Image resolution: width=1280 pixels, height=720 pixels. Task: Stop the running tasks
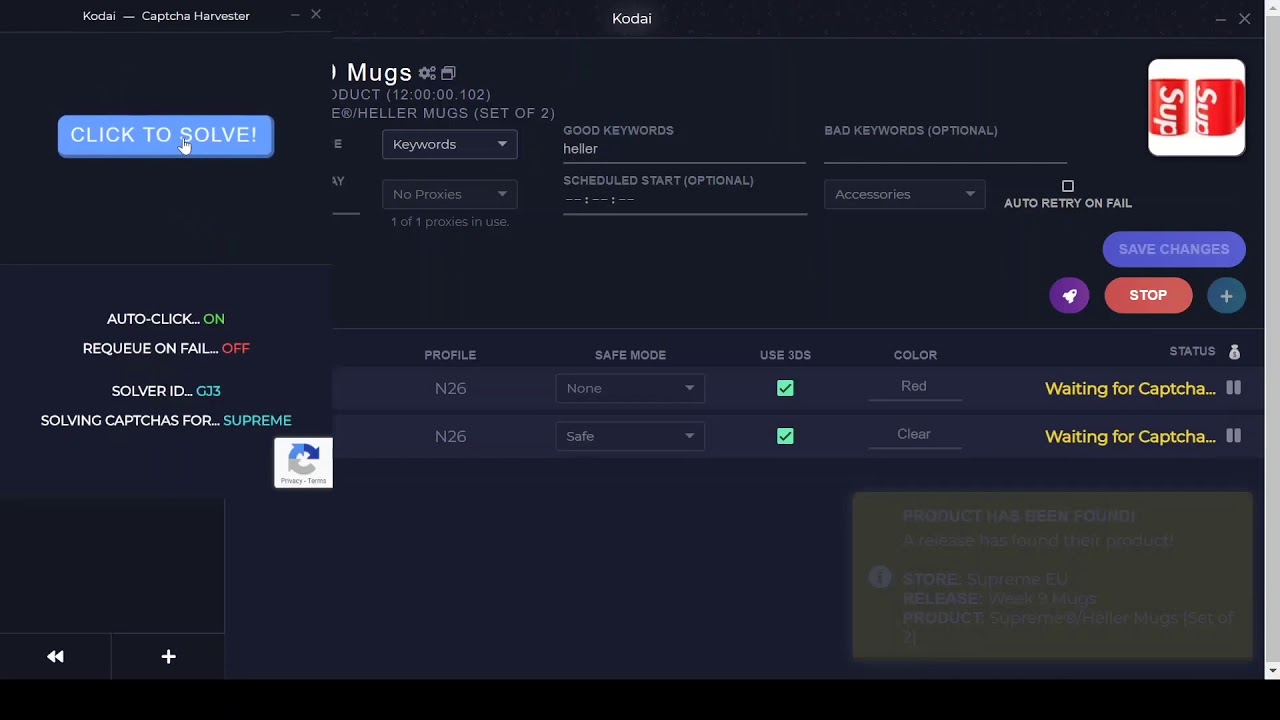(x=1148, y=295)
